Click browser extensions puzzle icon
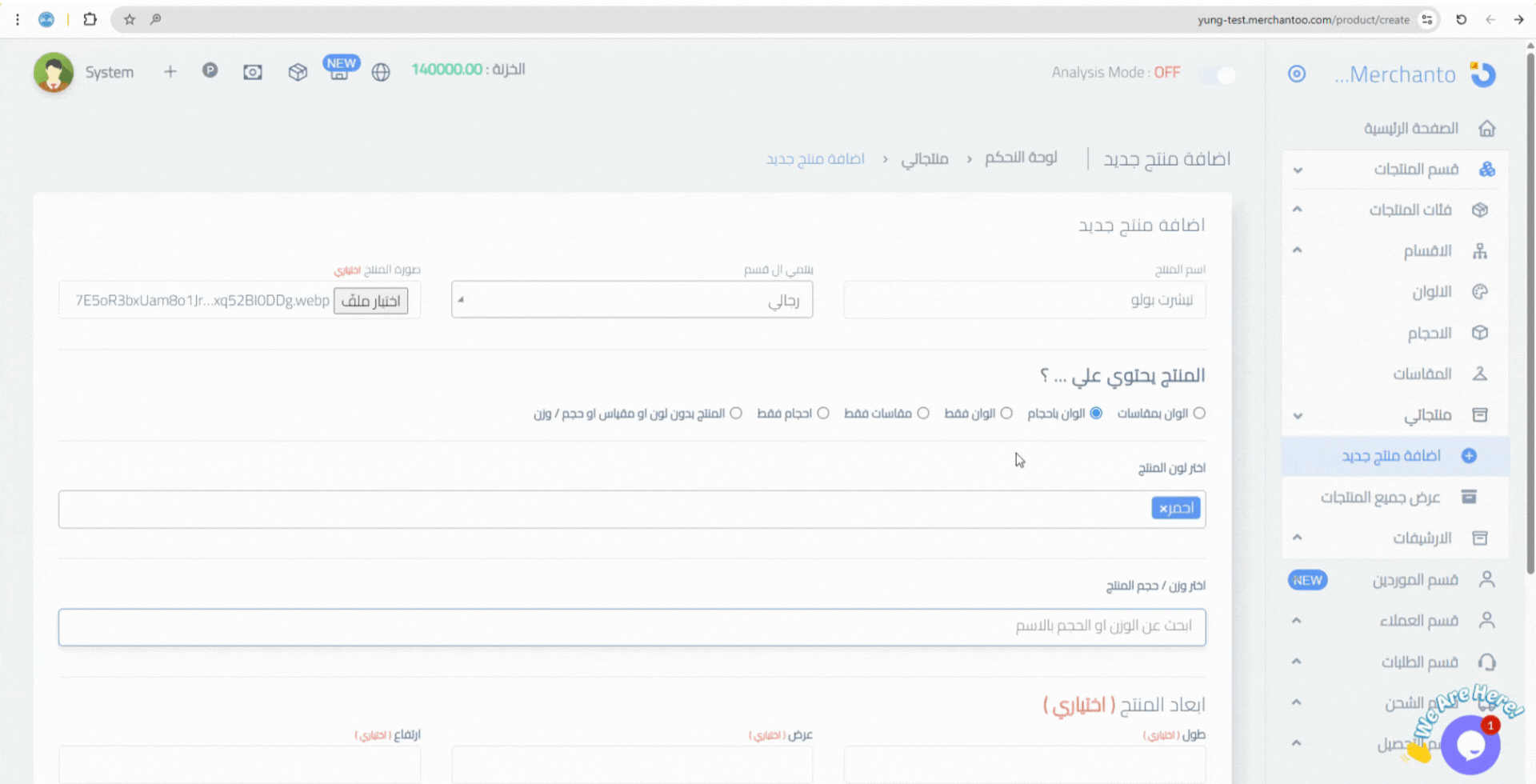 pos(90,19)
